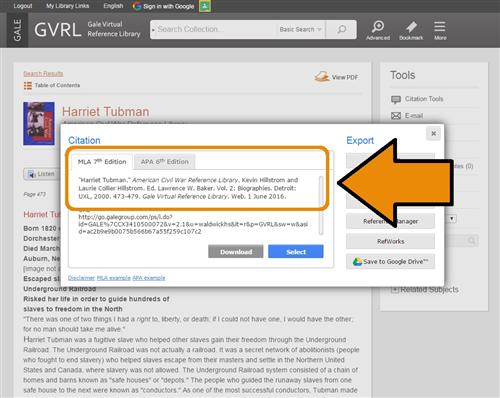Open the APA example link
This screenshot has height=398, width=500.
point(149,278)
